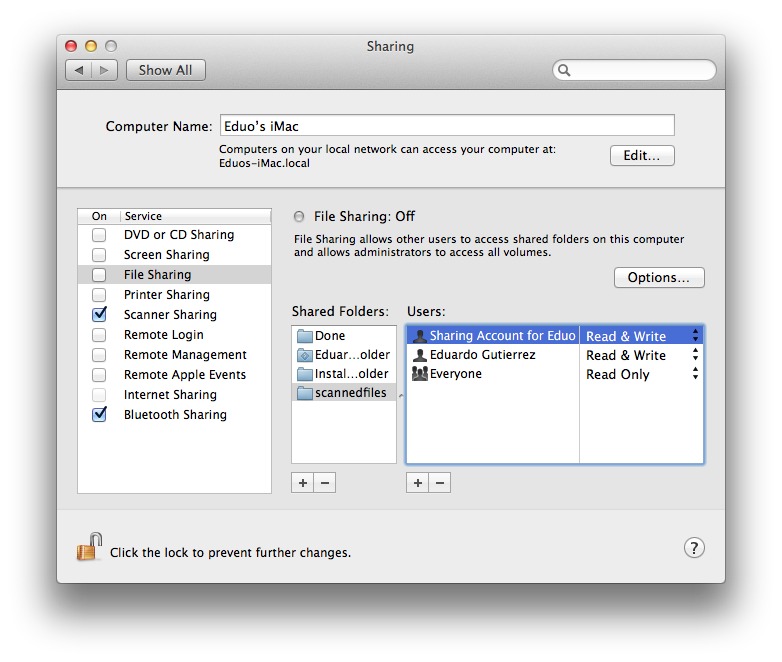This screenshot has width=782, height=662.
Task: Click the back navigation arrow
Action: [79, 70]
